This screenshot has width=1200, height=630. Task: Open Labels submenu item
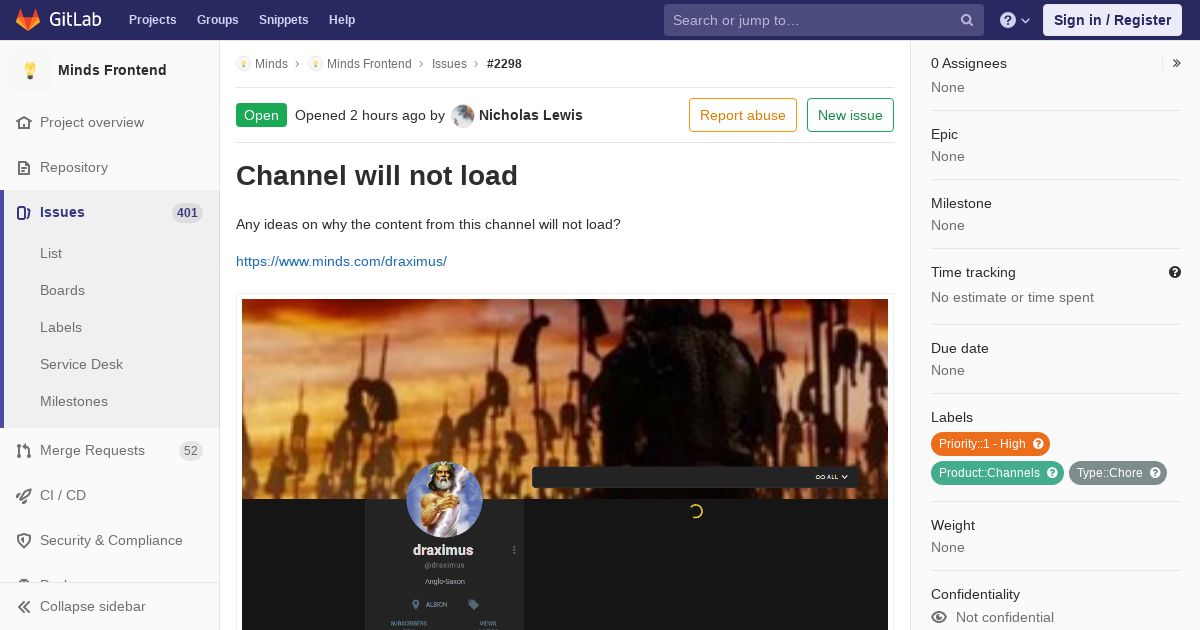coord(61,327)
